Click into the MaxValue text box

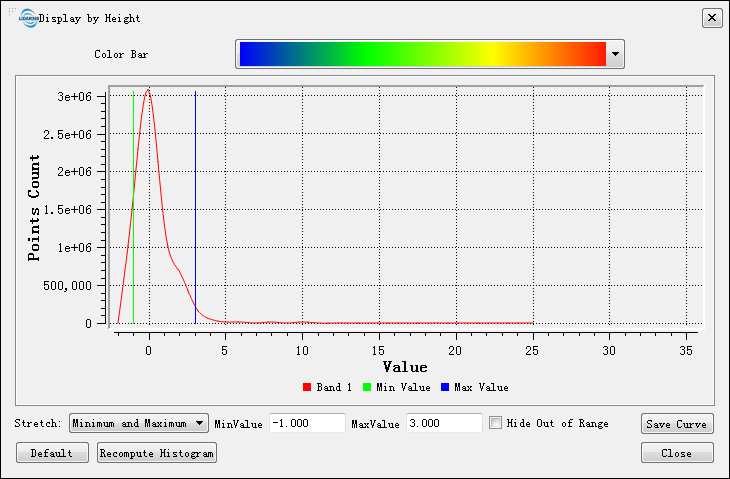coord(444,423)
